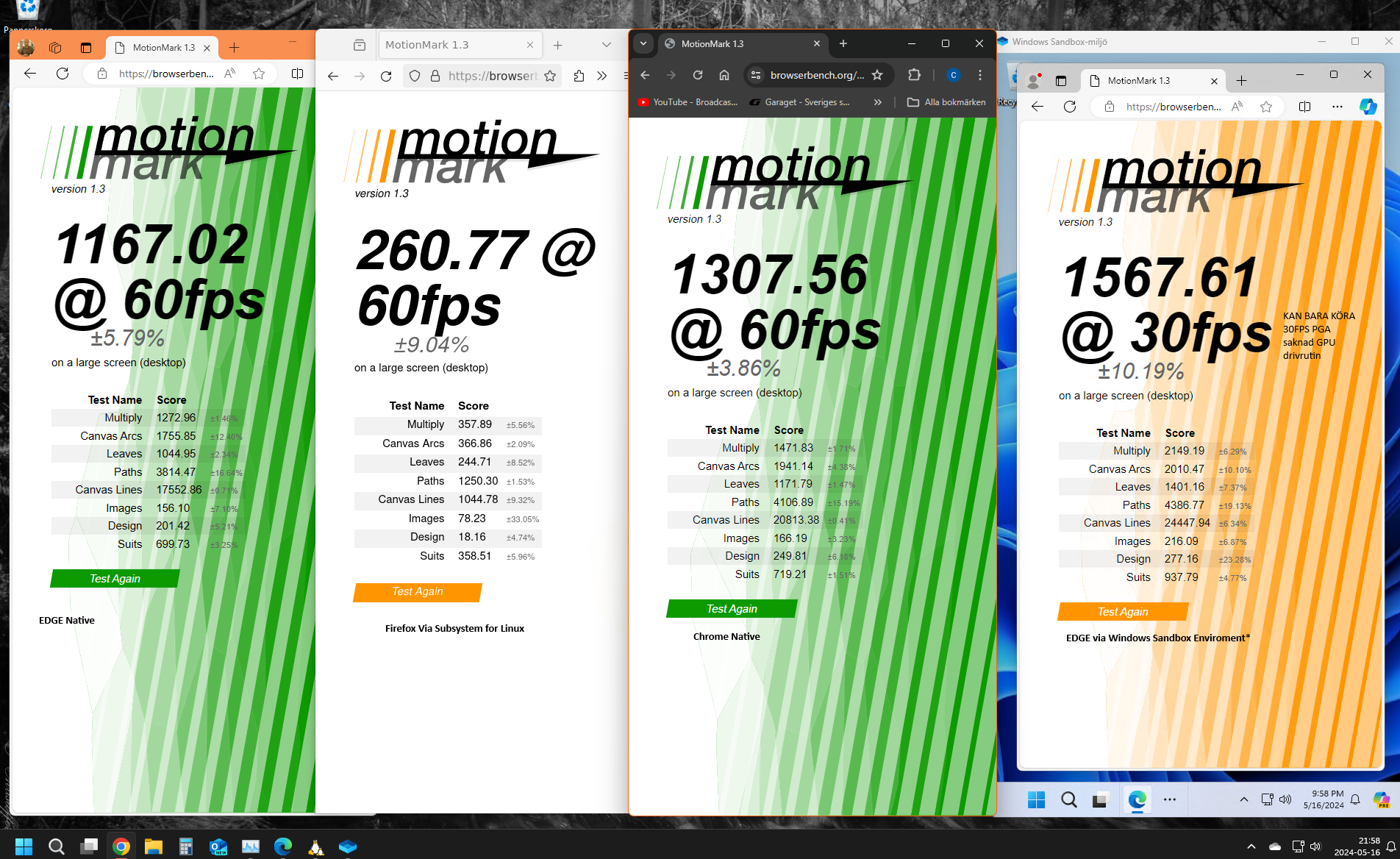Image resolution: width=1400 pixels, height=859 pixels.
Task: Open a new tab in Sandbox Edge
Action: pyautogui.click(x=1241, y=81)
